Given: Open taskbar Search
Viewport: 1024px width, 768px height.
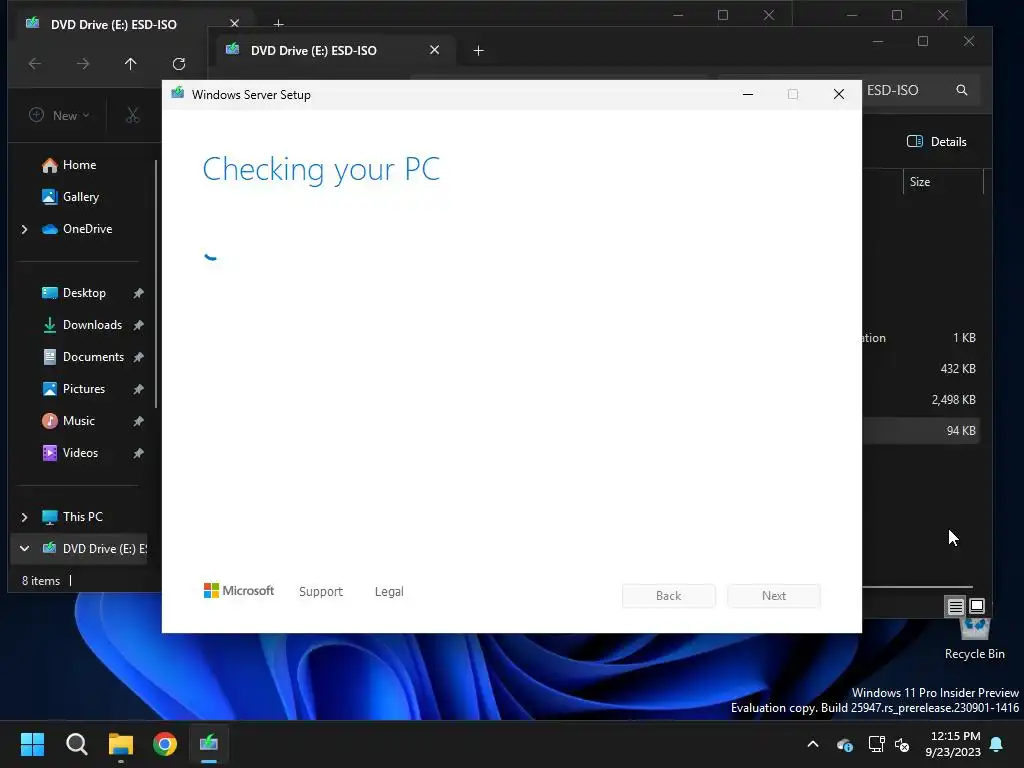Looking at the screenshot, I should [x=76, y=744].
